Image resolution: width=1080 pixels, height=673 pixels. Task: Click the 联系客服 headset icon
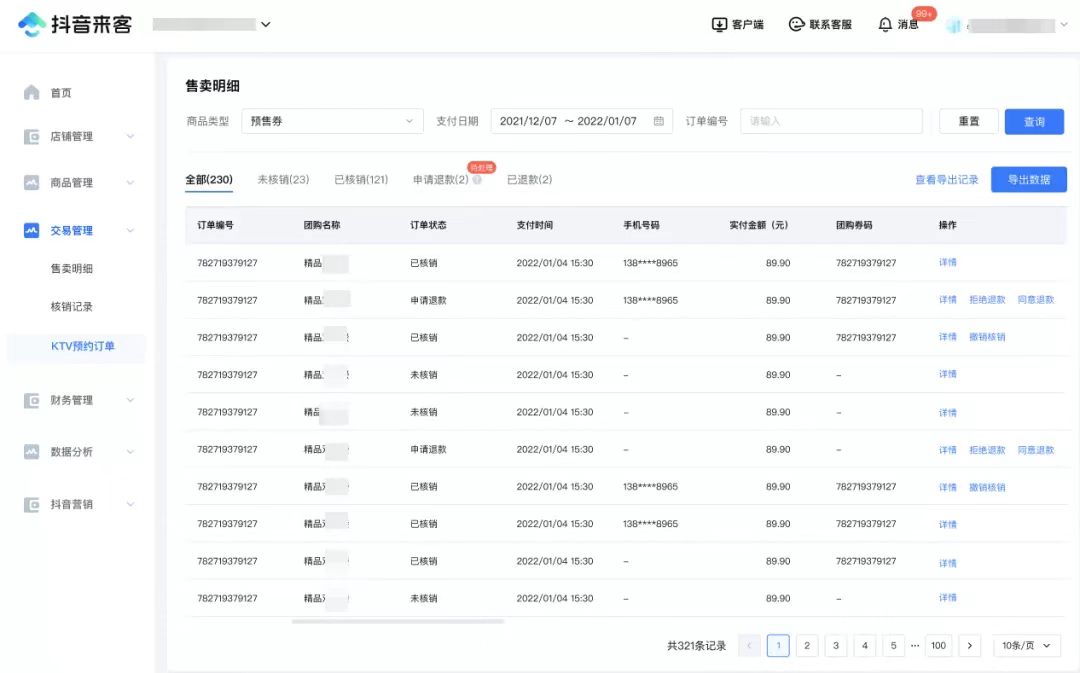tap(796, 24)
